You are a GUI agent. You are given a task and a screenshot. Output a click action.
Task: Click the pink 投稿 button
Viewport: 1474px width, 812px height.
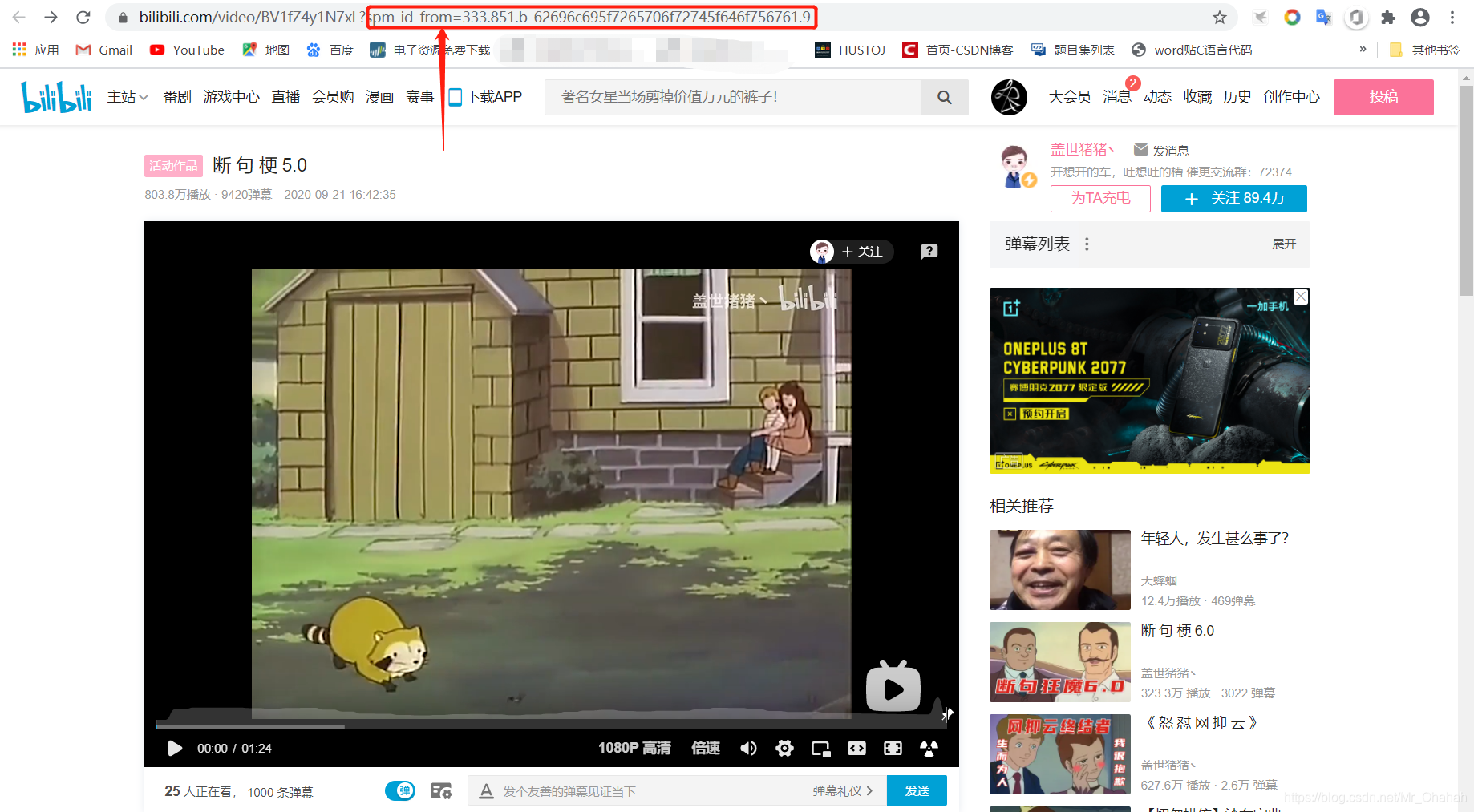pos(1383,97)
